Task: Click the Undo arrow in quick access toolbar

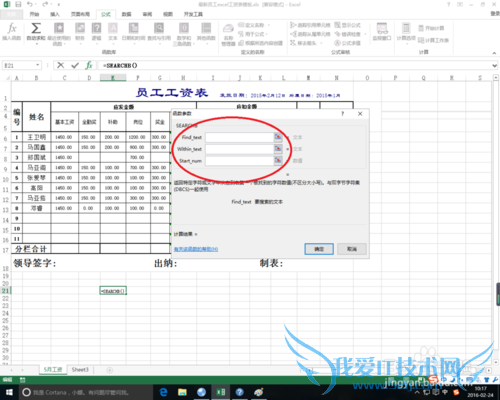Action: [30, 4]
